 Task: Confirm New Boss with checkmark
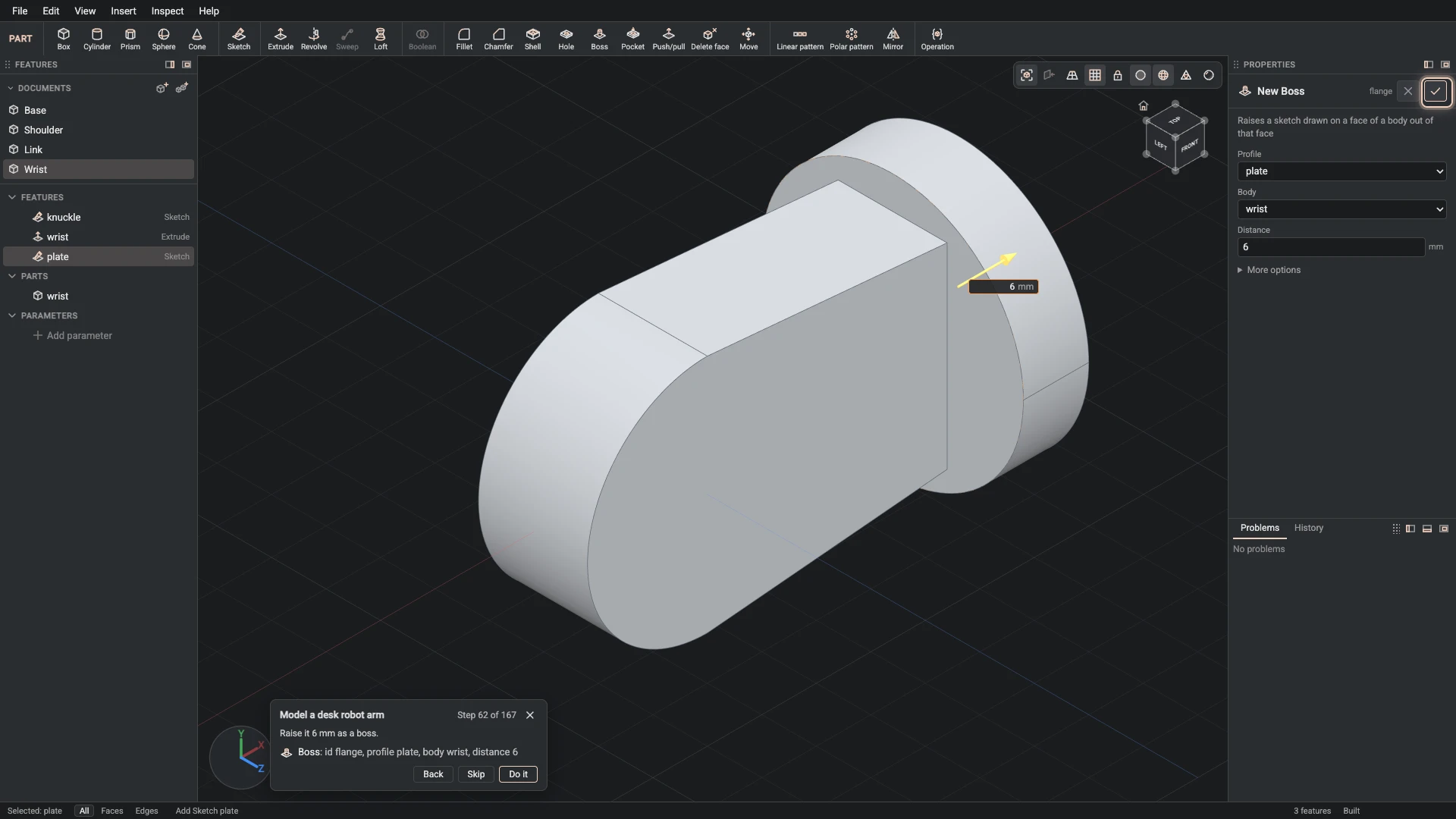click(1436, 91)
